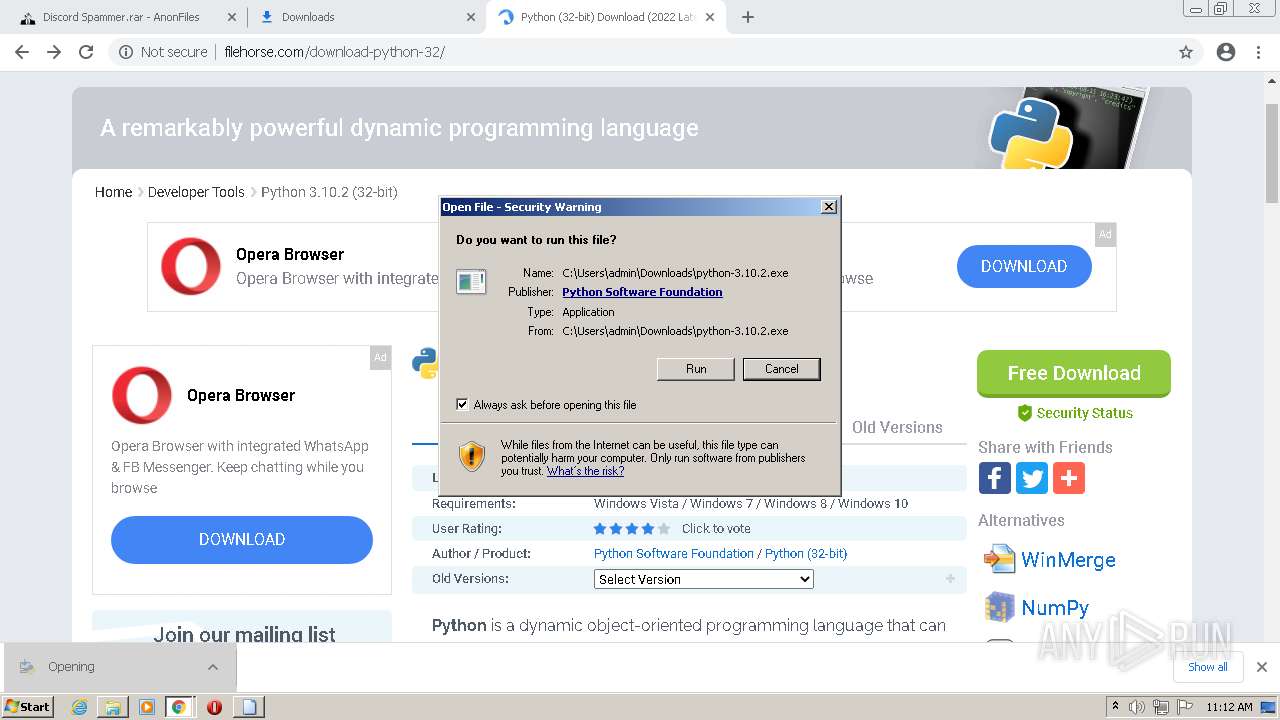Open the Old Versions page tab
The width and height of the screenshot is (1280, 720).
pyautogui.click(x=897, y=427)
